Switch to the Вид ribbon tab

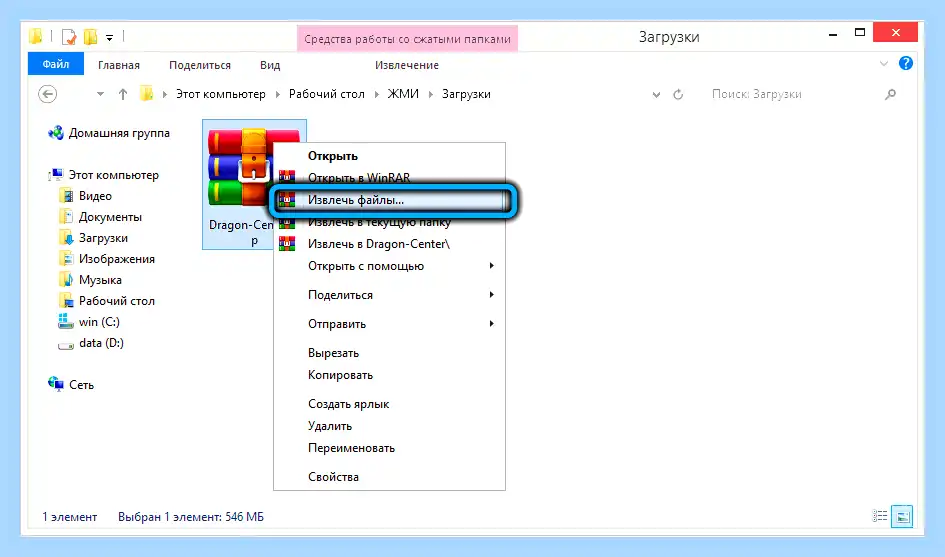click(x=270, y=65)
